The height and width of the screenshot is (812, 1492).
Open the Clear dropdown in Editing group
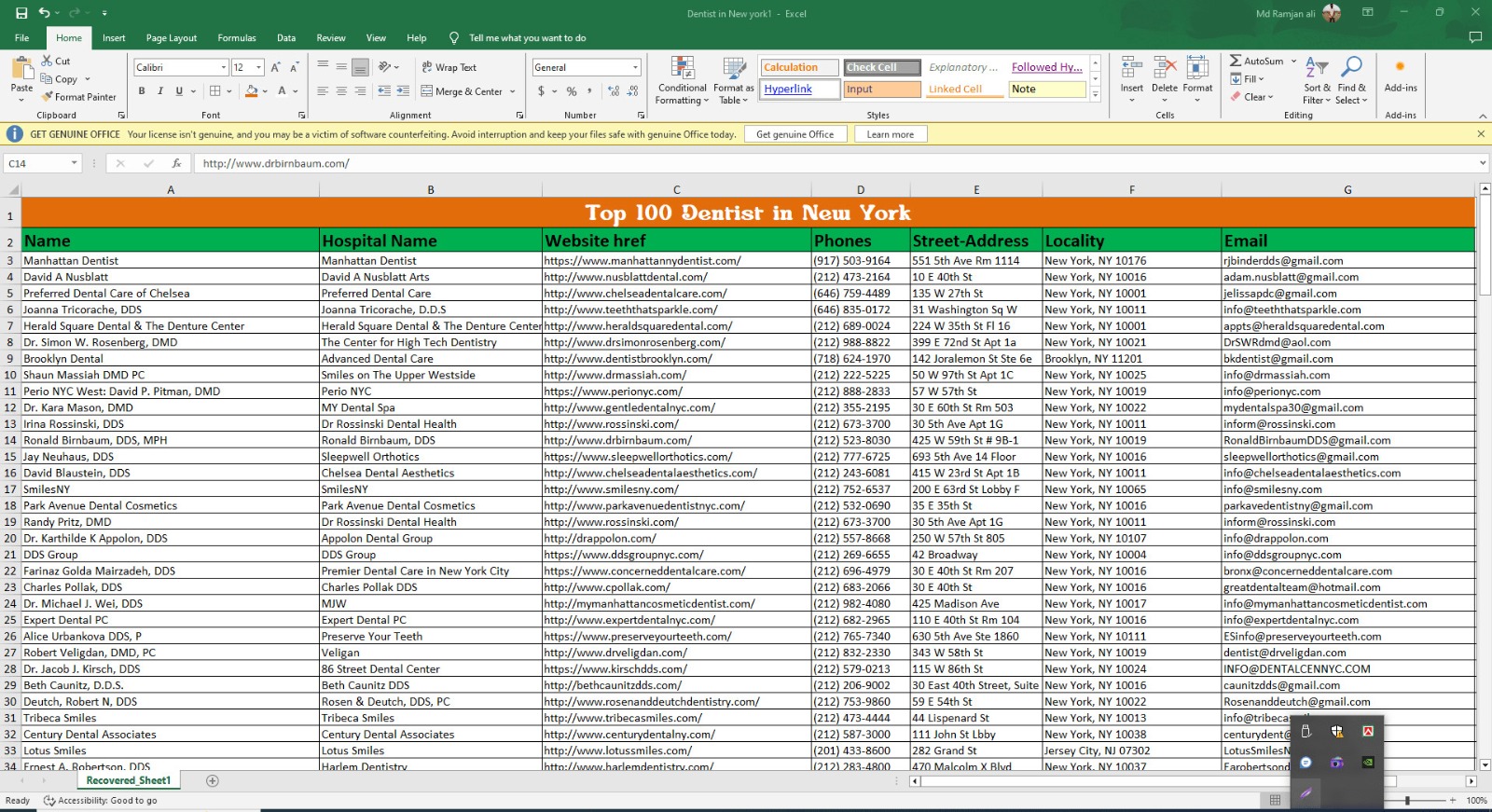(1251, 97)
